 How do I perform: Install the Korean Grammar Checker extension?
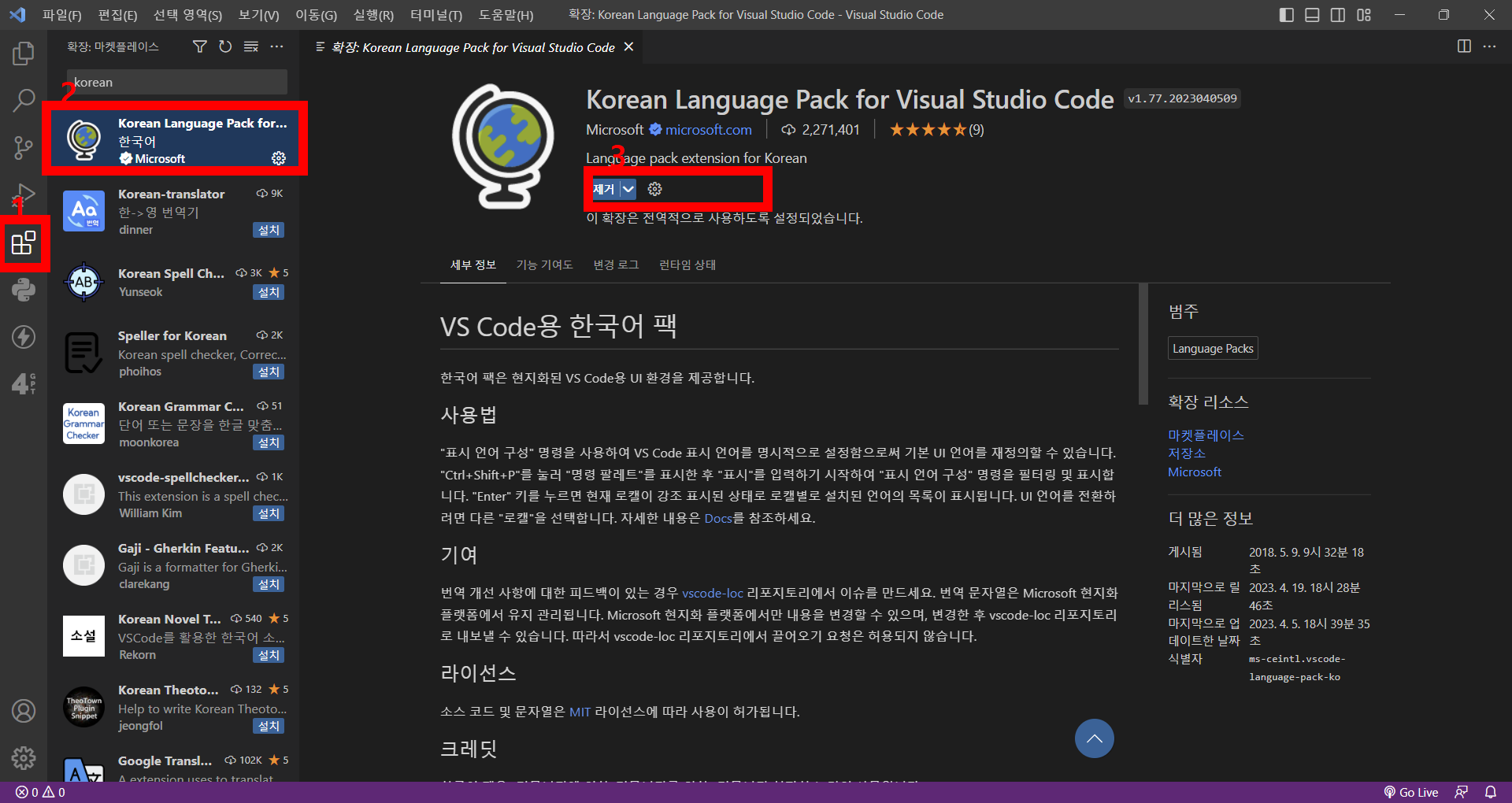tap(269, 442)
